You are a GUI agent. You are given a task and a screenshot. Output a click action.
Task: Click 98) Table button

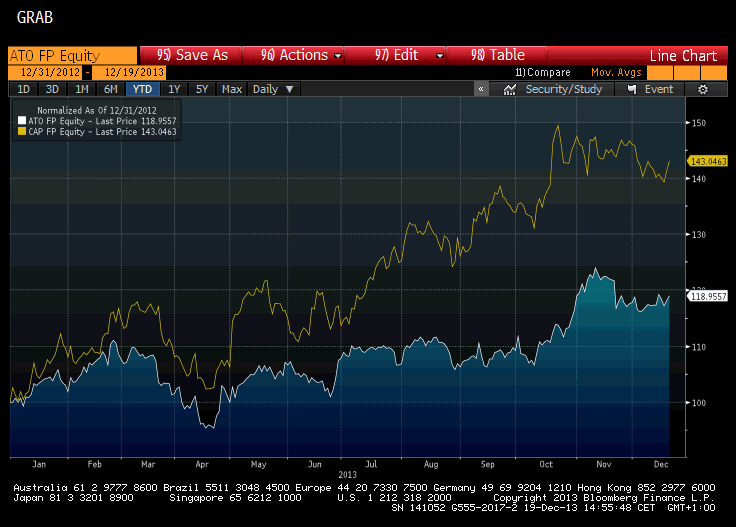[498, 55]
